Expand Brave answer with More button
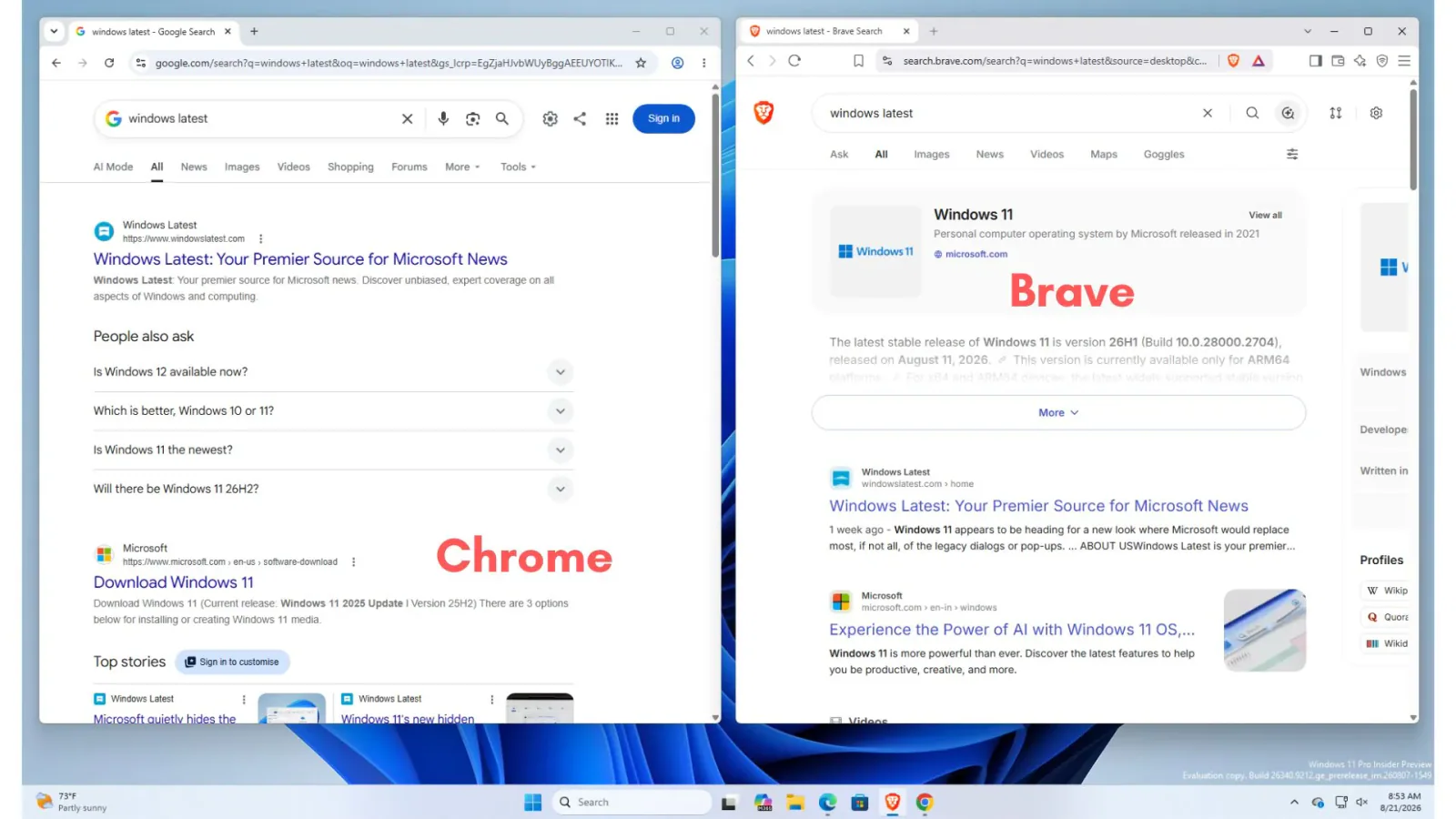1456x819 pixels. click(1058, 412)
